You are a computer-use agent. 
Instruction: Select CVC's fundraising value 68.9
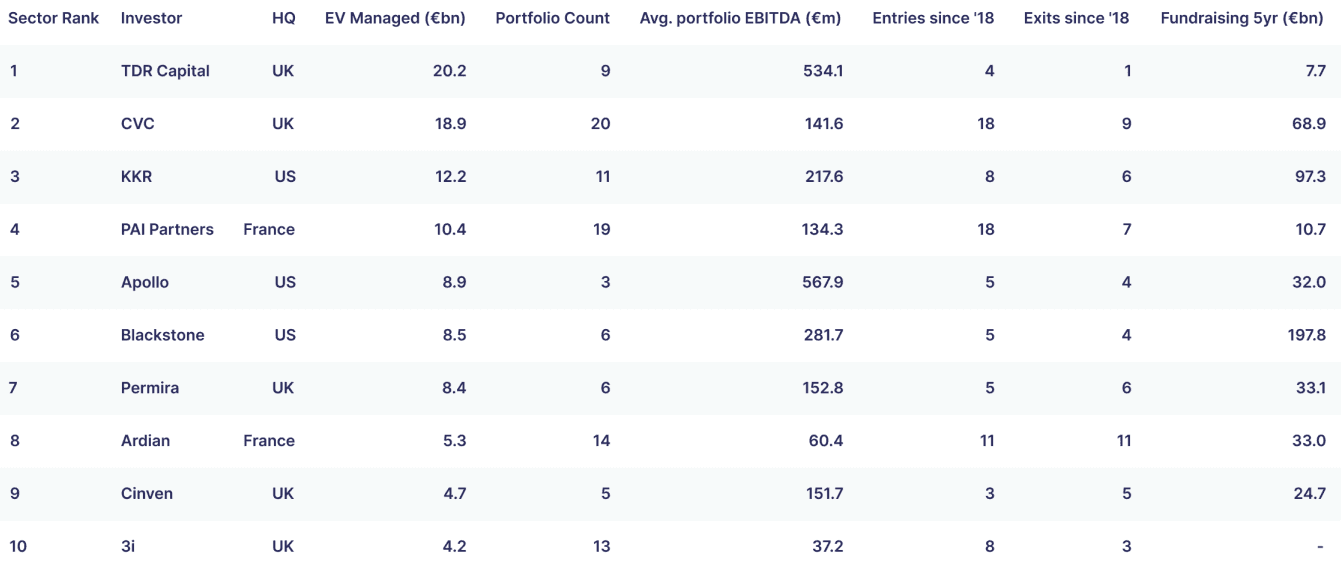1310,124
